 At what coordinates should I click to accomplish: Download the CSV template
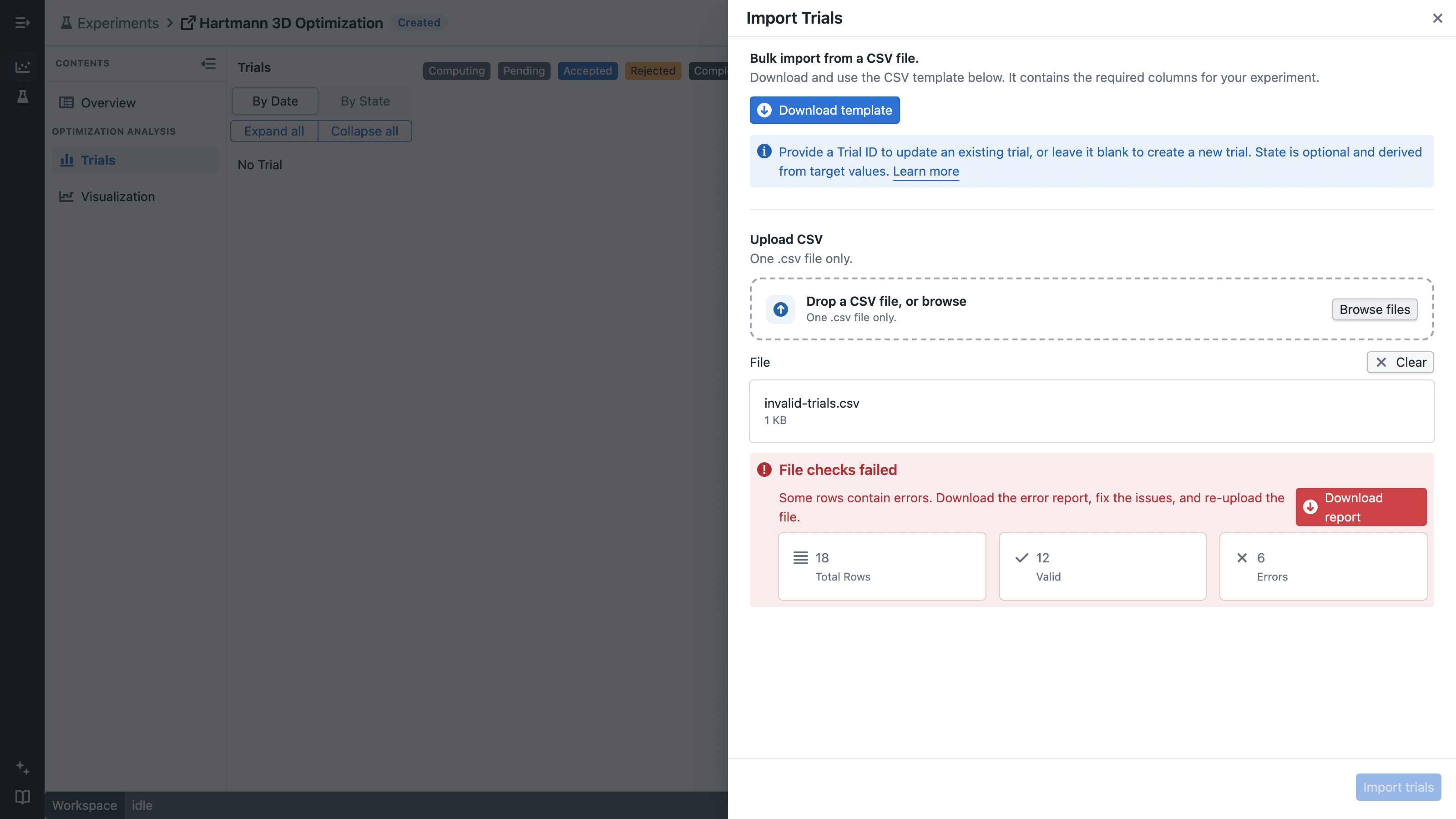click(x=824, y=110)
